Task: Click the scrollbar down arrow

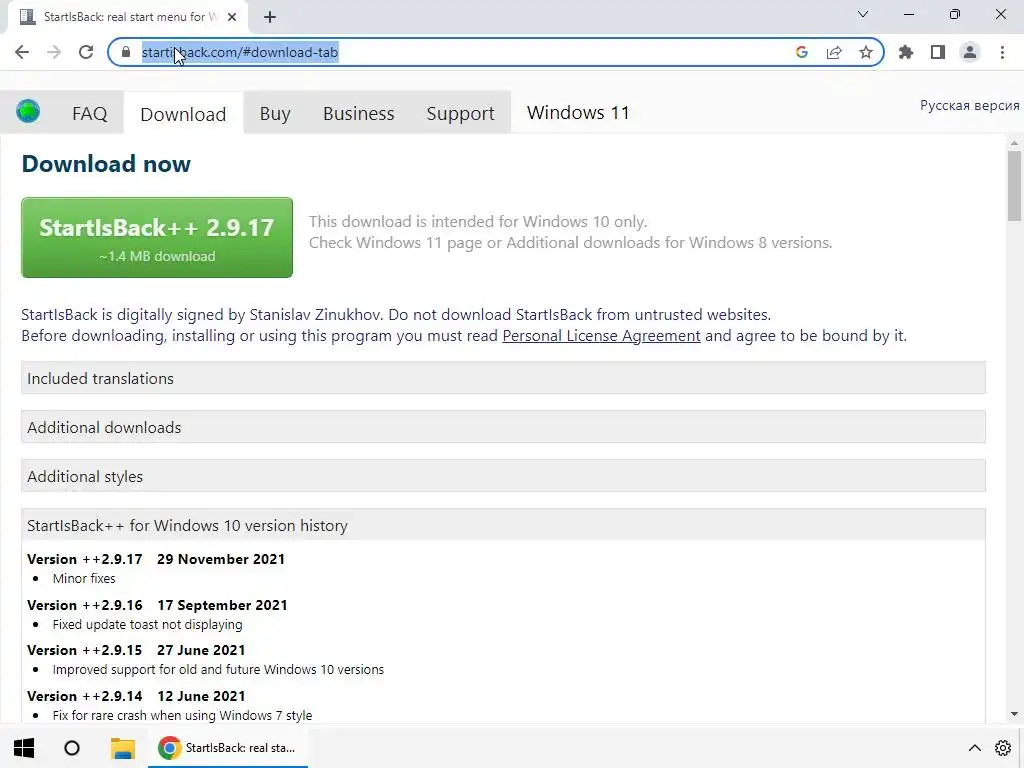Action: click(1014, 714)
